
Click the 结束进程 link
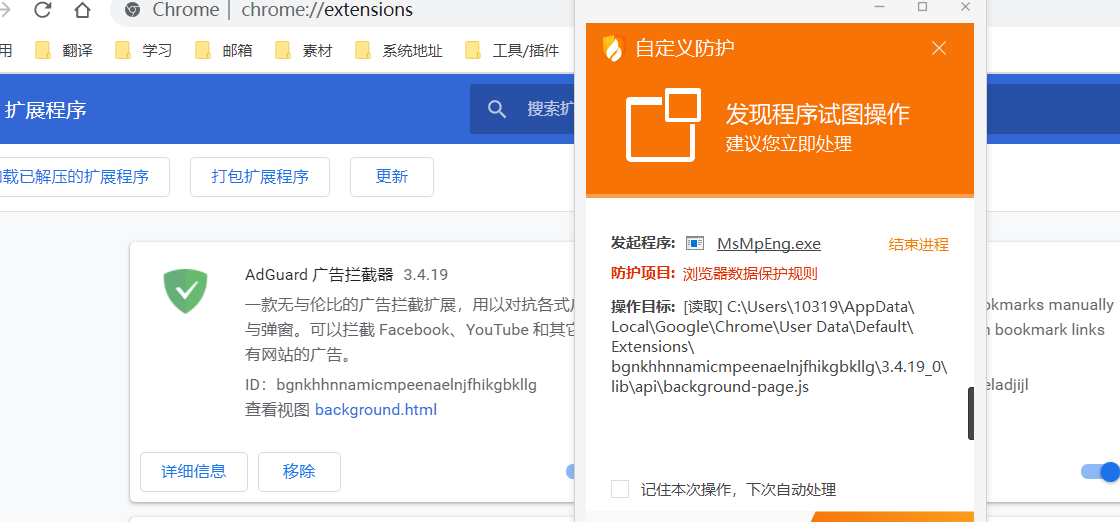click(918, 244)
